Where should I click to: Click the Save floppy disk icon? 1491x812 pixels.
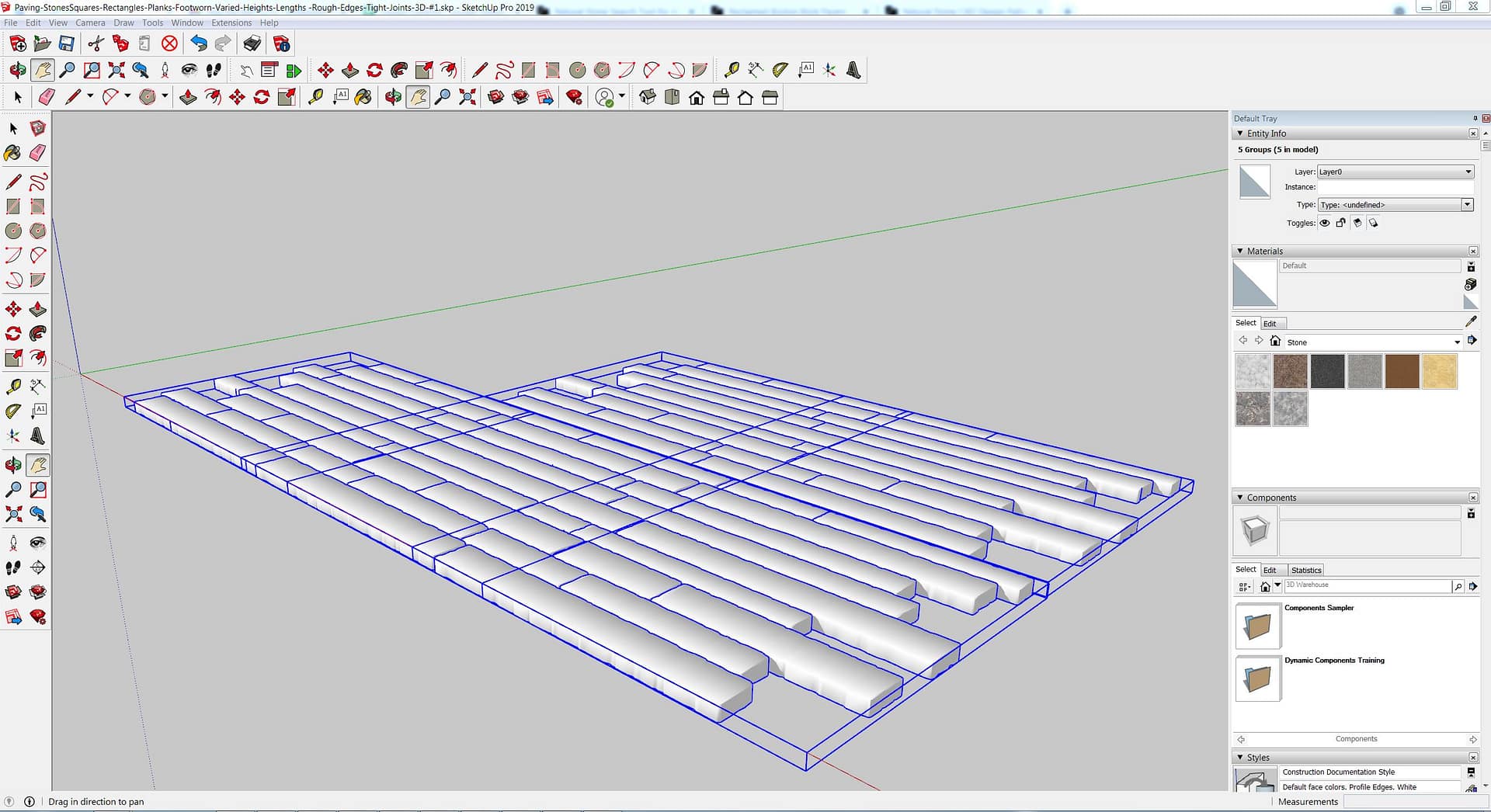67,43
